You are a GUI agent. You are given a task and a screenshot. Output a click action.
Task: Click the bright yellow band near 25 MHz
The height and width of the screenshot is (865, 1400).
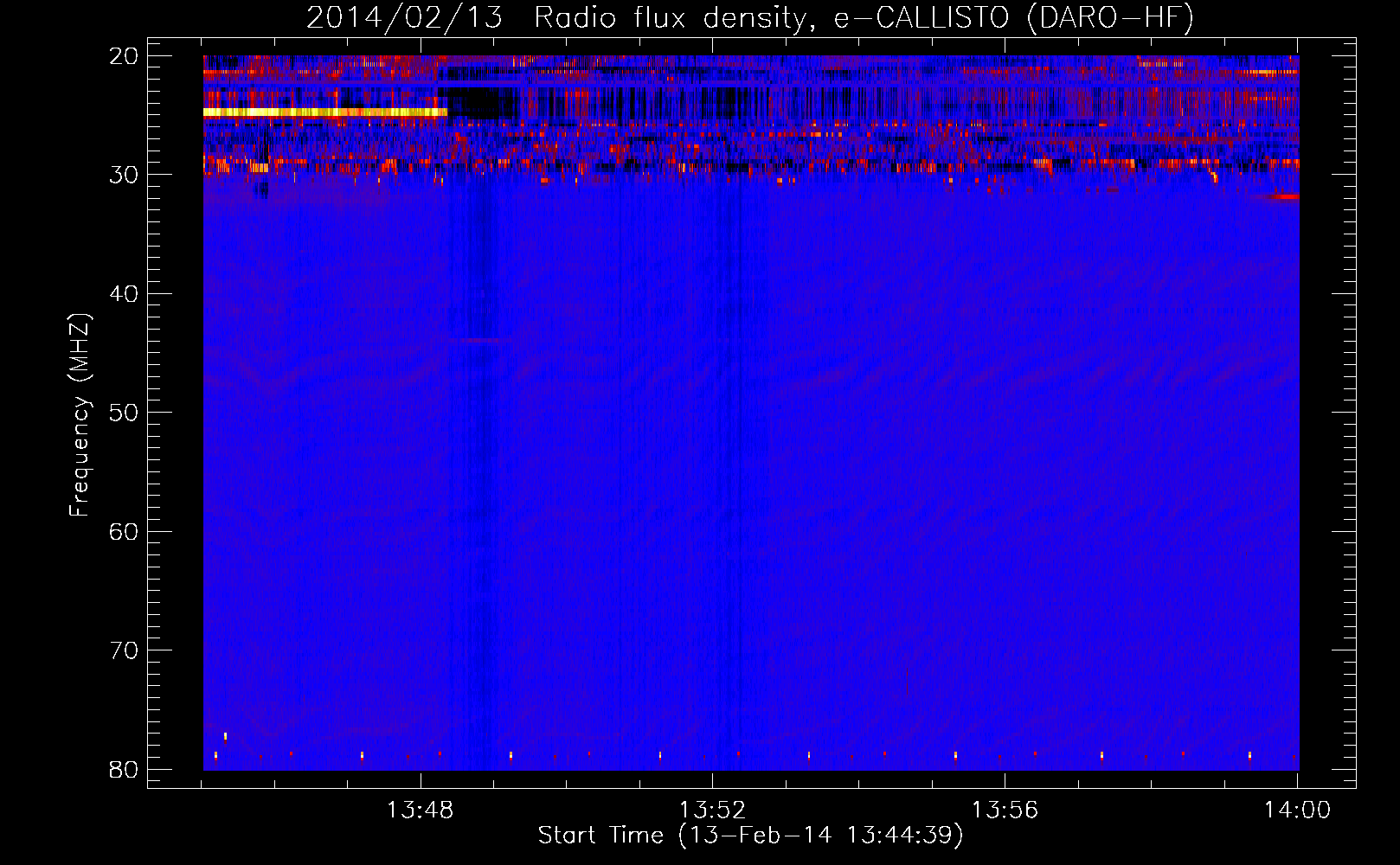[x=325, y=112]
